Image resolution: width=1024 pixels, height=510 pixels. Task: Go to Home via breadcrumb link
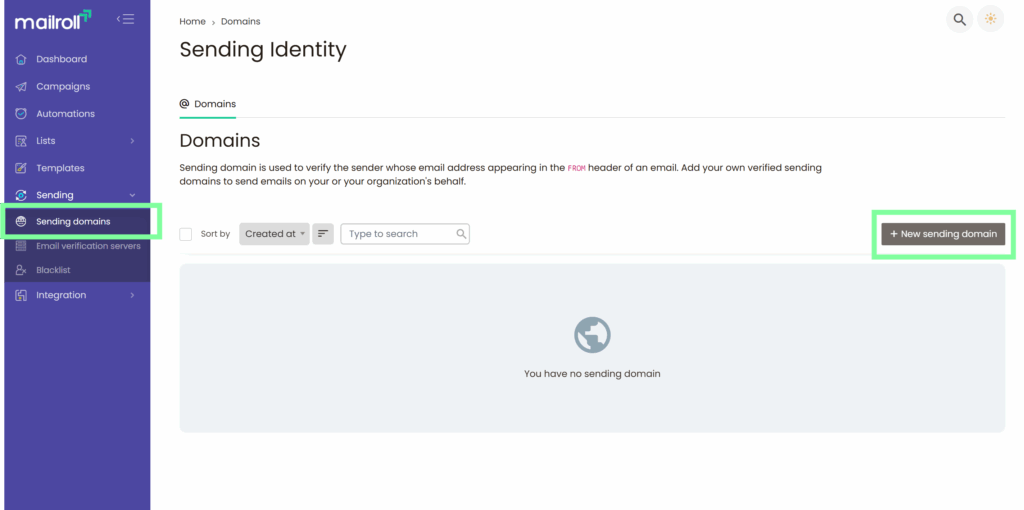pos(192,21)
